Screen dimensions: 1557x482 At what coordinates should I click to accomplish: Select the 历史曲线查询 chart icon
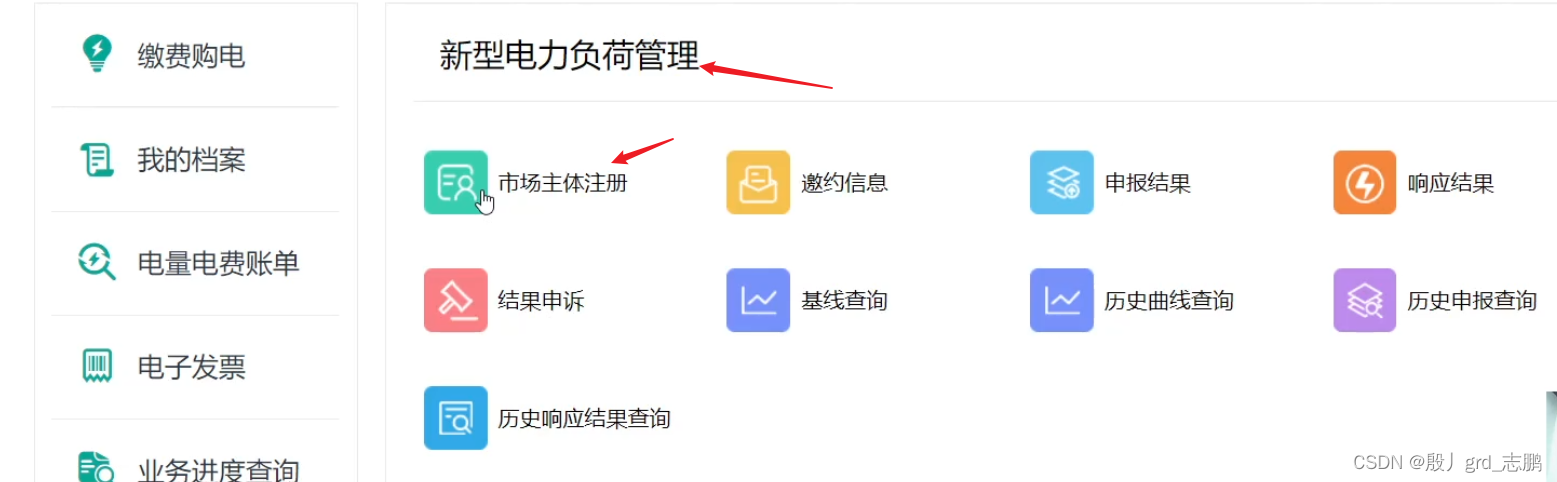coord(1062,300)
